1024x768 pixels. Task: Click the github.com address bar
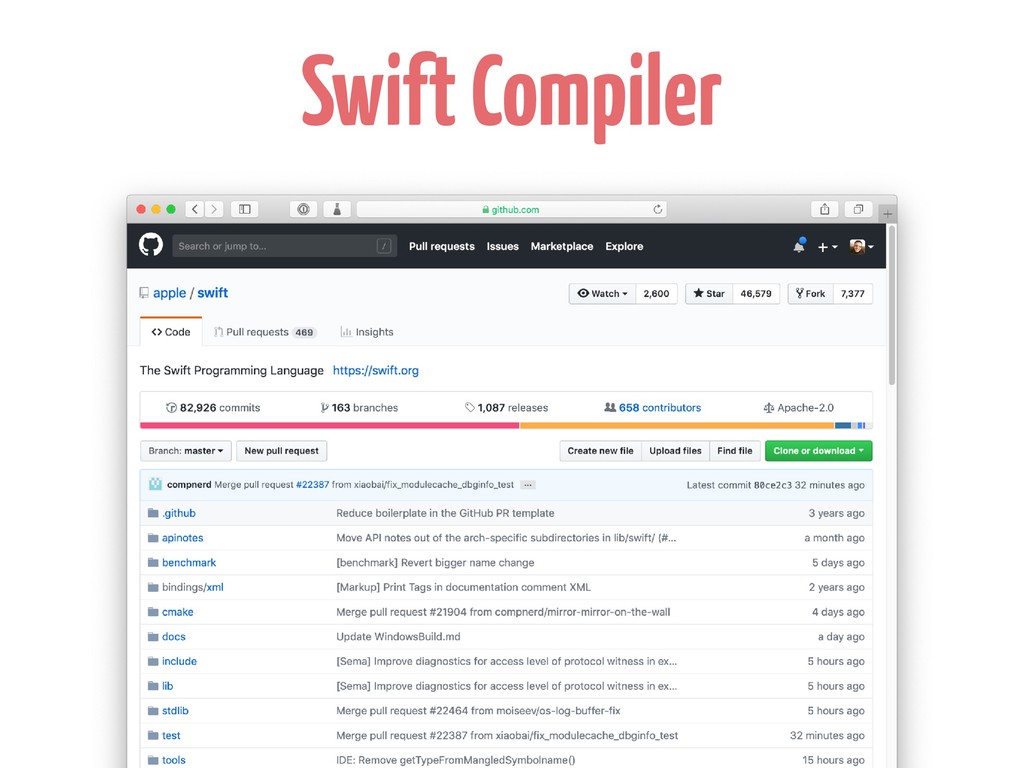click(511, 209)
